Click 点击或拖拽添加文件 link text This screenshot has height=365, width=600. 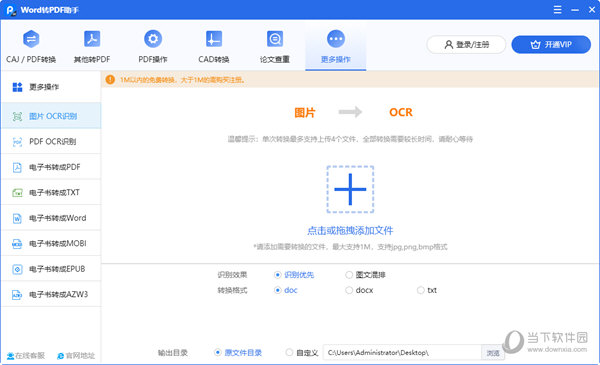350,231
